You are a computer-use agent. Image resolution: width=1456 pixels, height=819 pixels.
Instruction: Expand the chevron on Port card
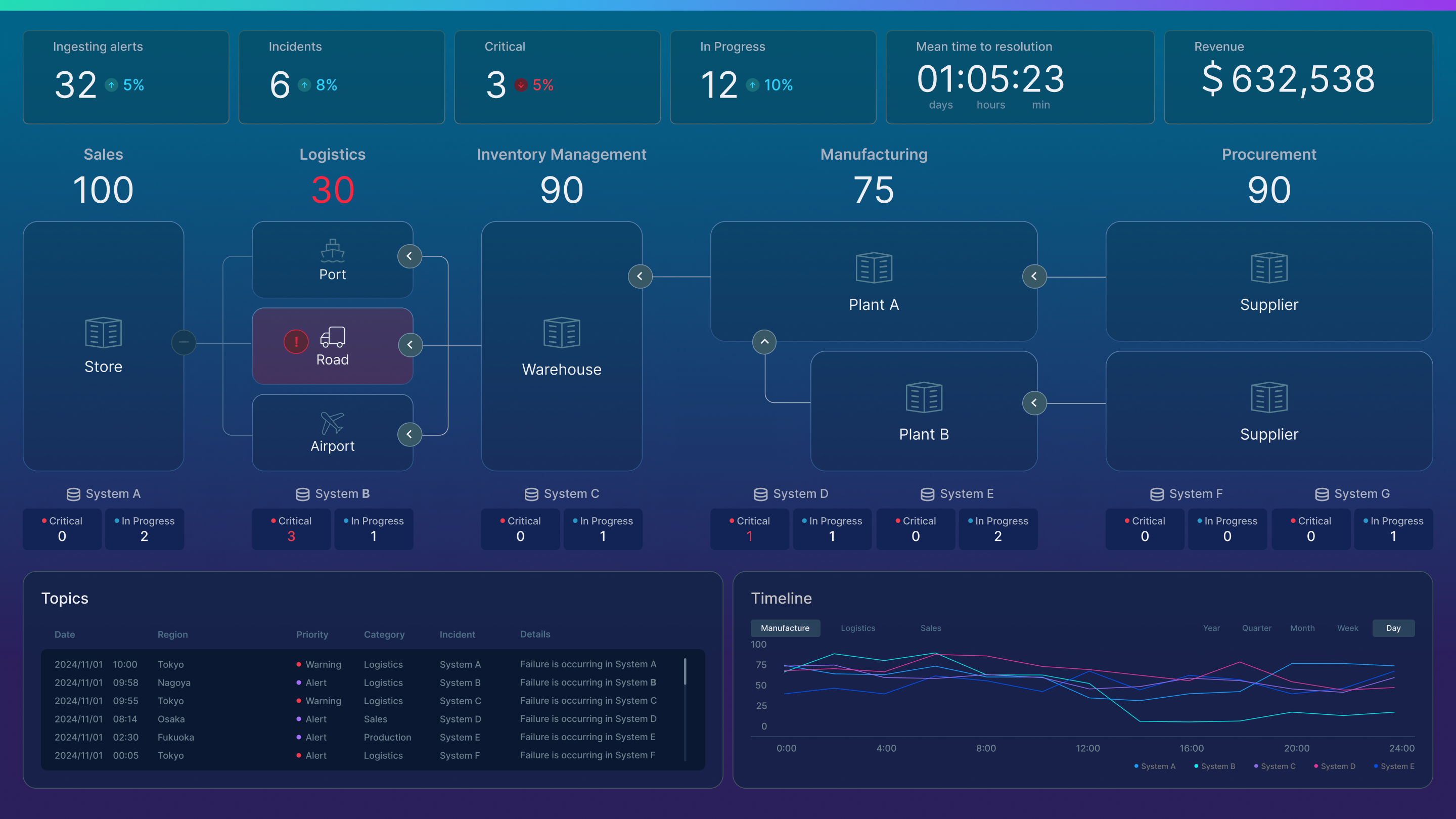click(x=409, y=256)
